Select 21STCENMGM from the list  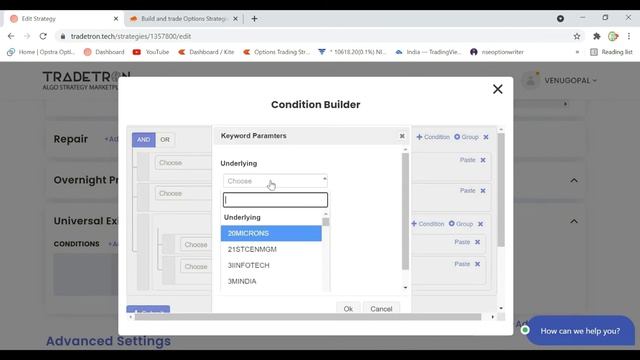(271, 249)
